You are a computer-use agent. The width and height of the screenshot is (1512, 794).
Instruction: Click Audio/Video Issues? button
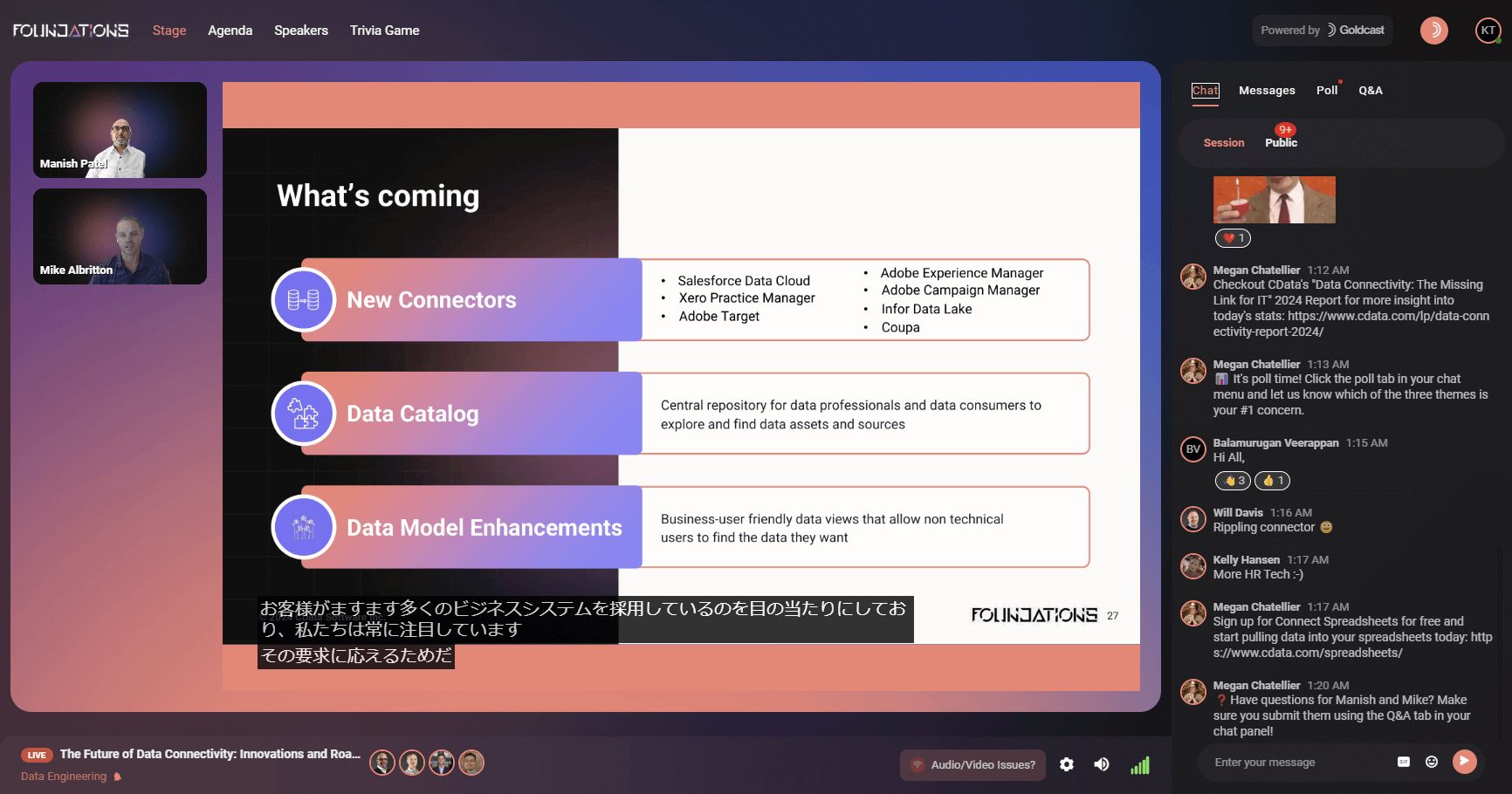[972, 765]
